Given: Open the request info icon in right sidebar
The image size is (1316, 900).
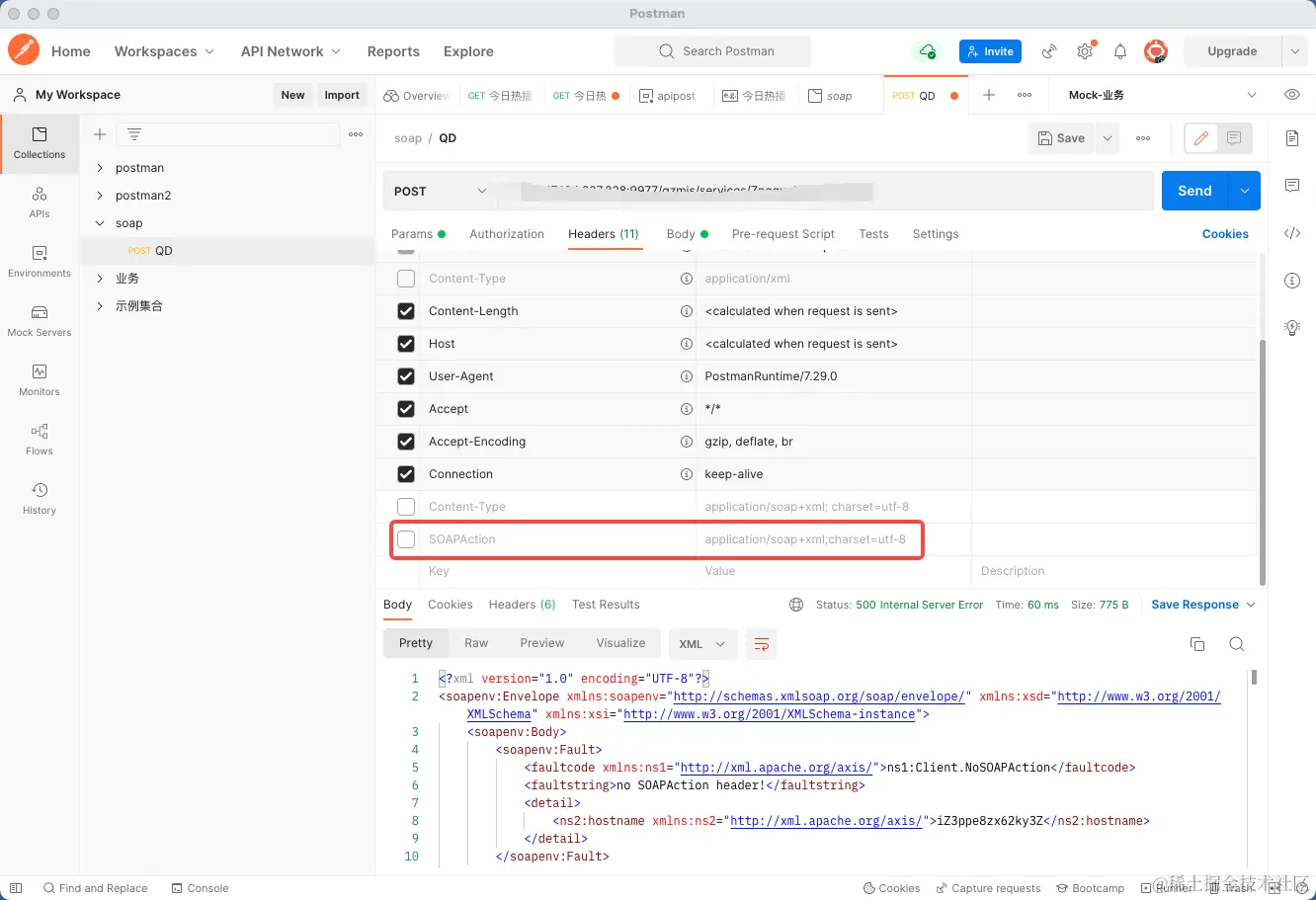Looking at the screenshot, I should tap(1291, 281).
